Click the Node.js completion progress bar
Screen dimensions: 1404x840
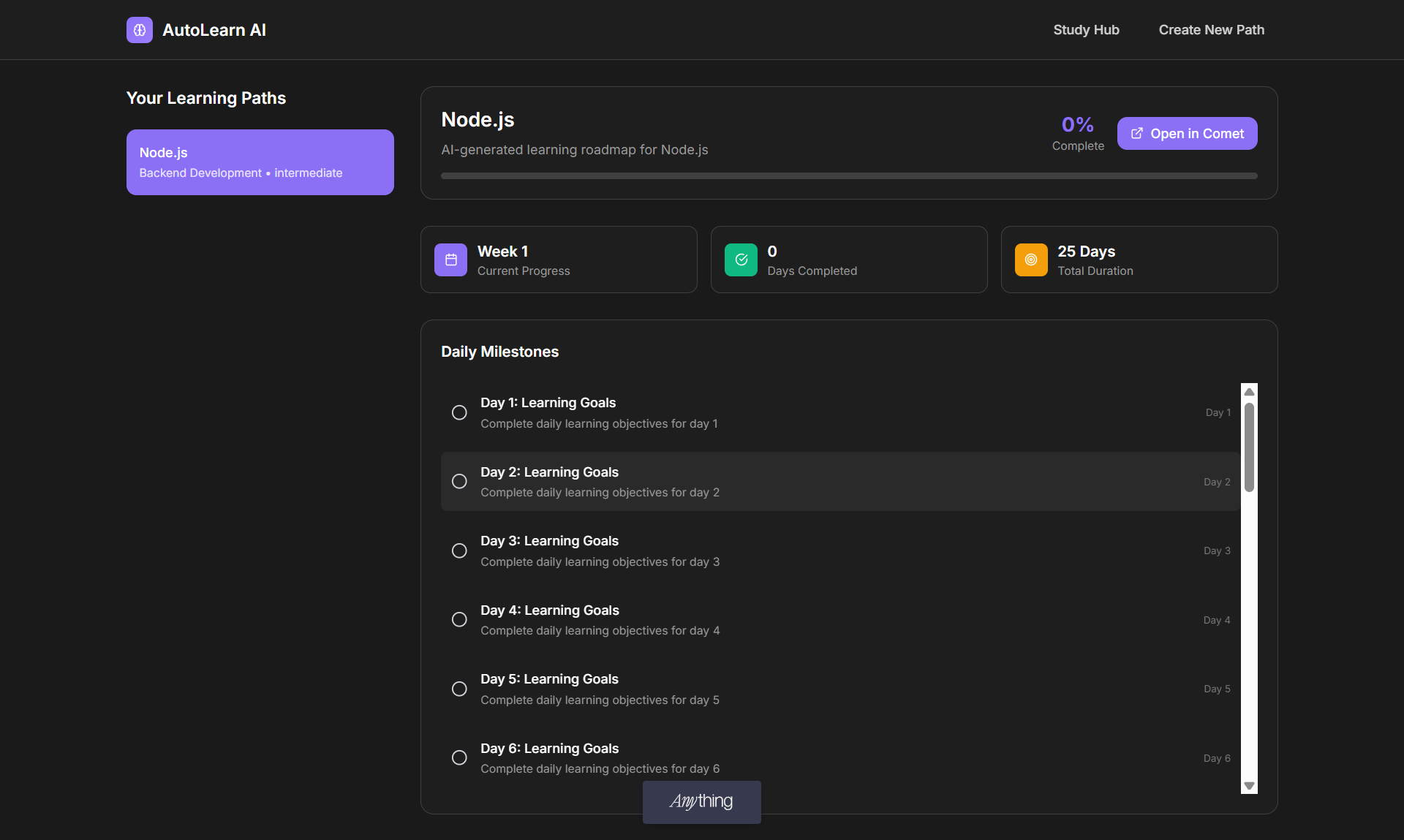click(848, 175)
